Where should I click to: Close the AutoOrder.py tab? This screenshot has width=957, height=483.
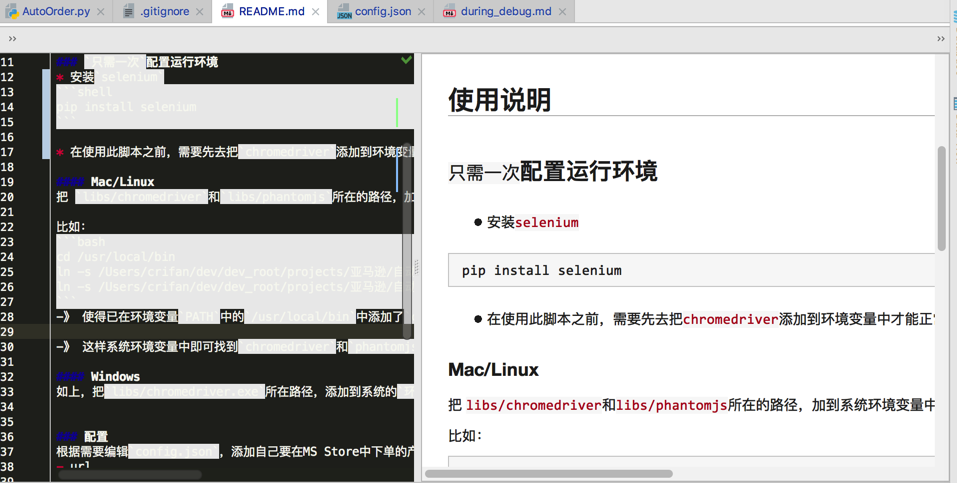click(x=101, y=12)
